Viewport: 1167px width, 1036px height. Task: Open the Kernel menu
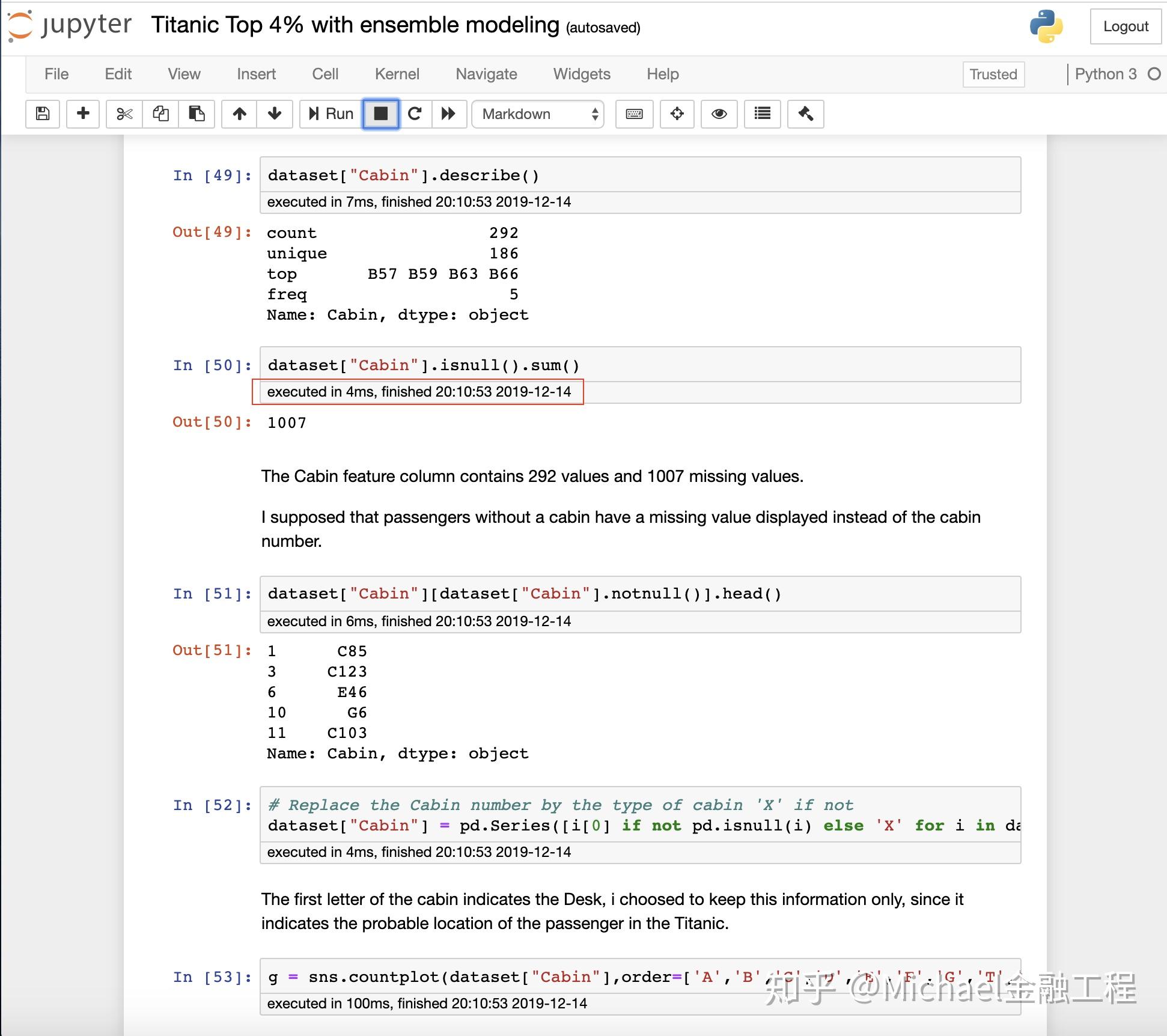click(x=397, y=73)
